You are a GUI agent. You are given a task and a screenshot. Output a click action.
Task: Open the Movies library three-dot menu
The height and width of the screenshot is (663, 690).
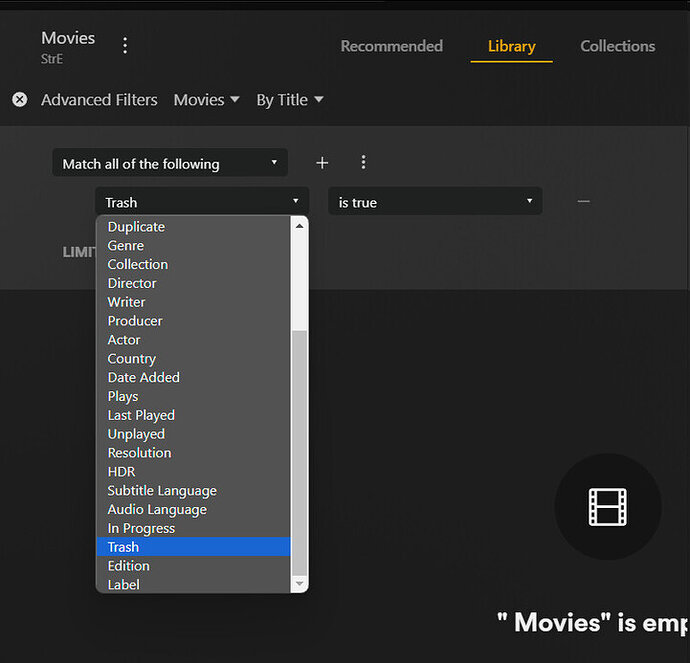tap(125, 45)
